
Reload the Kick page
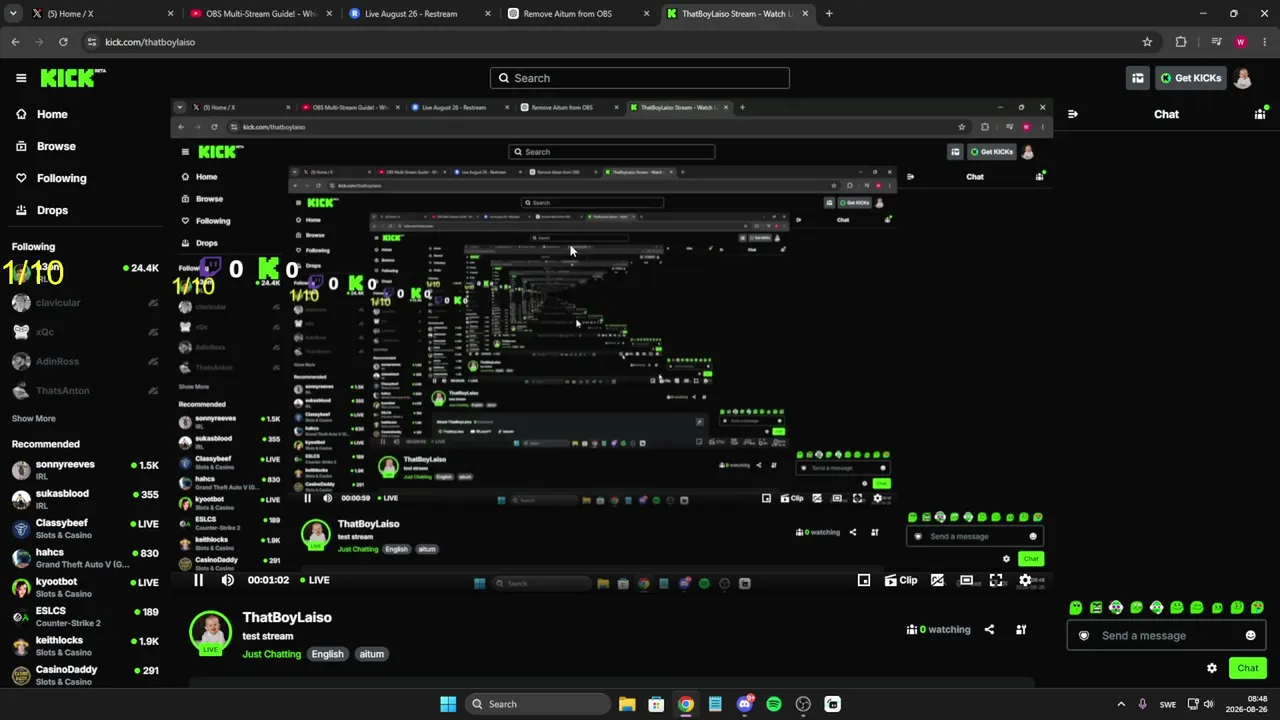coord(63,42)
